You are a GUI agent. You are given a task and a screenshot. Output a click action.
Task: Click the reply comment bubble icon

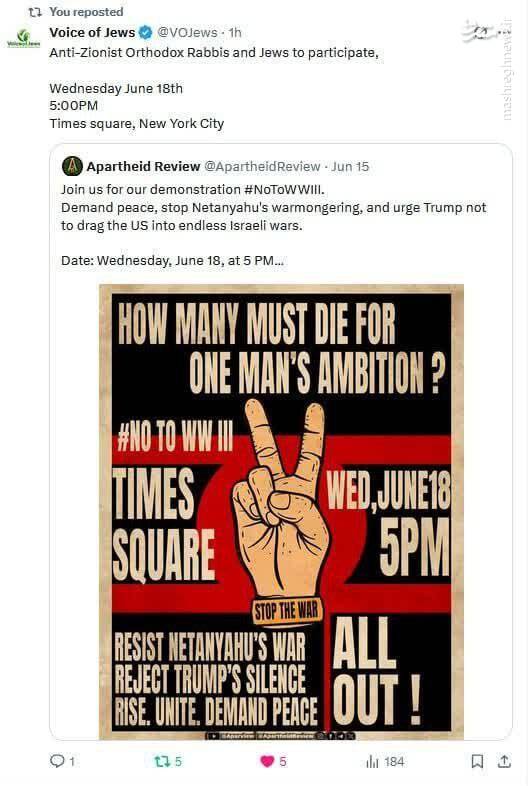pyautogui.click(x=57, y=761)
